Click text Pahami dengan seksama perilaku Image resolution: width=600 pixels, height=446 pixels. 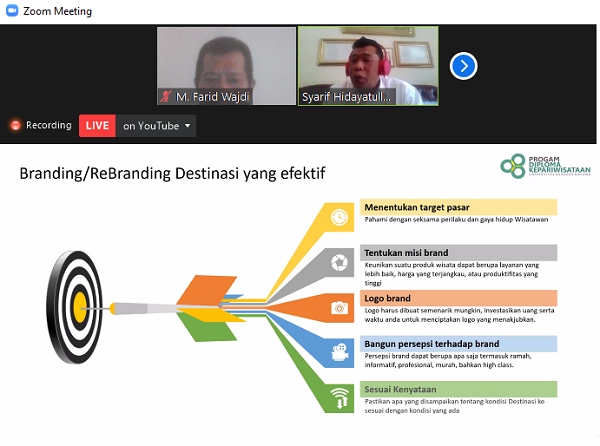click(456, 220)
